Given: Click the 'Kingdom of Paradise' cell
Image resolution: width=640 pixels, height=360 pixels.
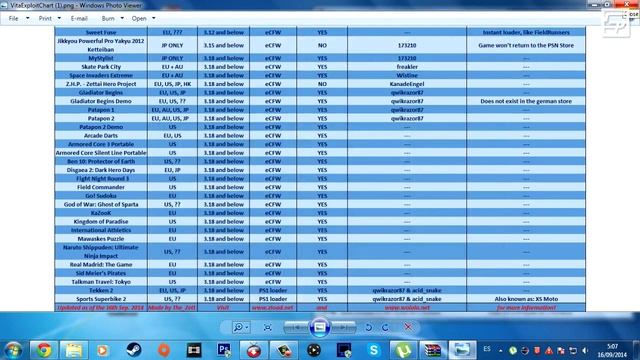Looking at the screenshot, I should tap(101, 221).
